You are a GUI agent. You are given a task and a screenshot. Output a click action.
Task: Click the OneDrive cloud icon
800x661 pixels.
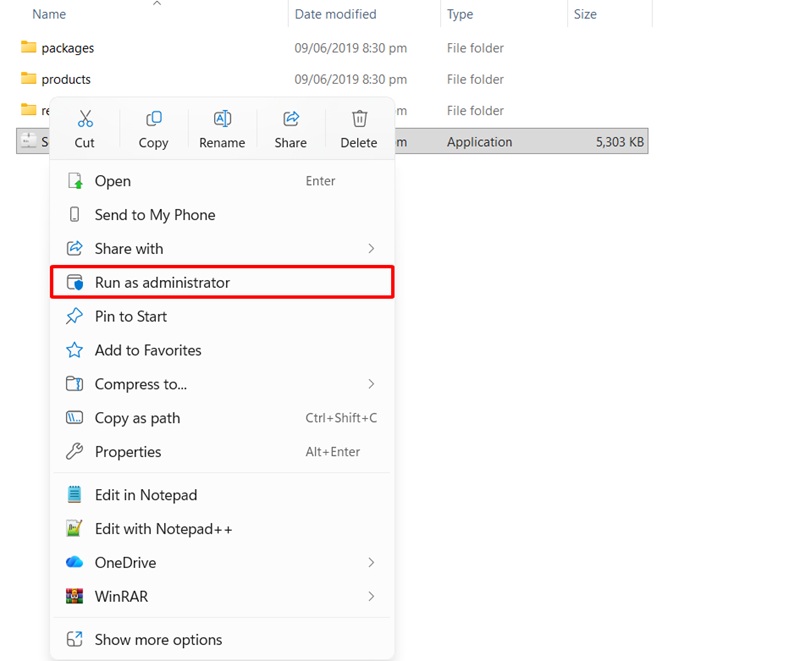(75, 562)
